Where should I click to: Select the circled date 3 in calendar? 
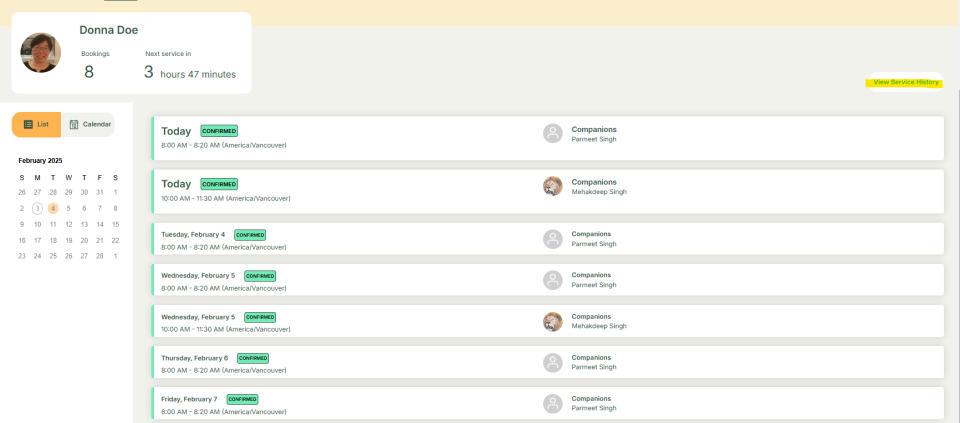[37, 208]
